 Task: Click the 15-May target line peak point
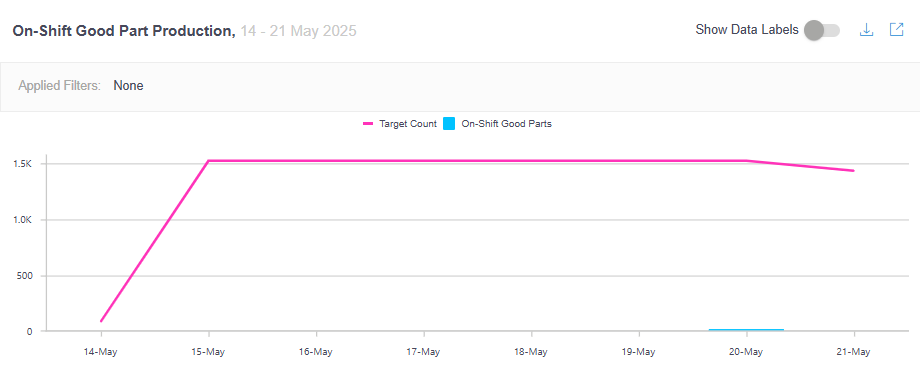(209, 161)
